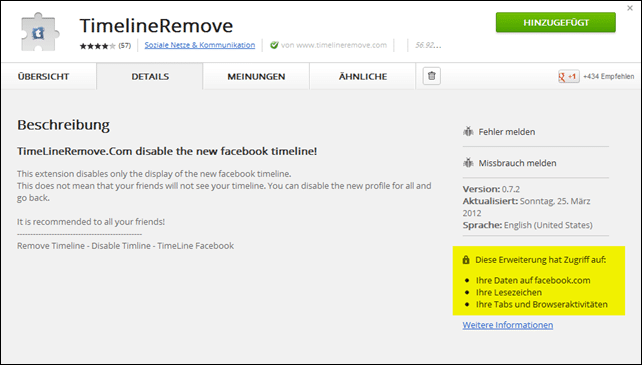
Task: Click 'Ihre Tabs und Browseraktivitäten' permission
Action: coord(541,304)
